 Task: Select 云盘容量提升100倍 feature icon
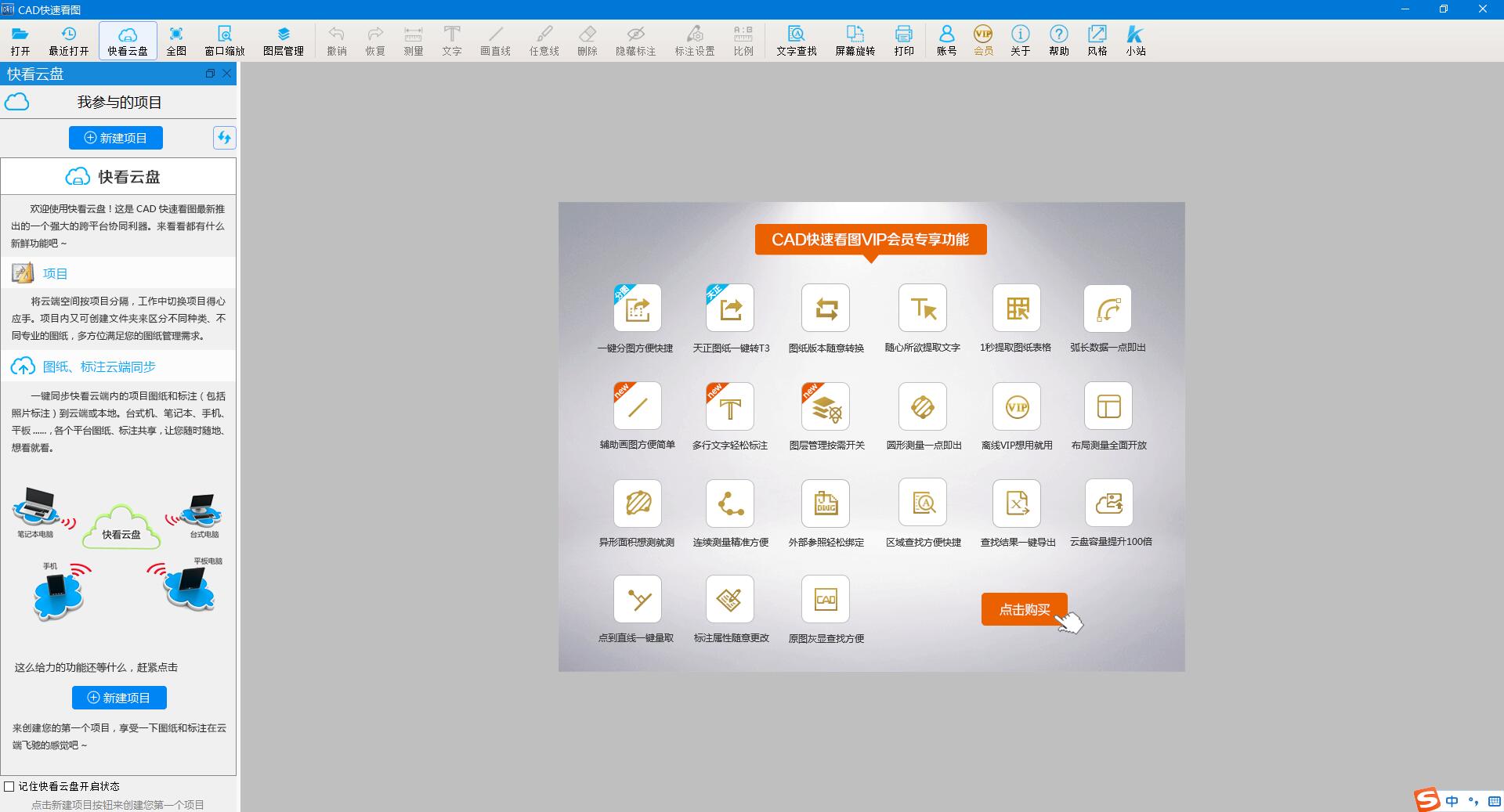click(x=1109, y=503)
